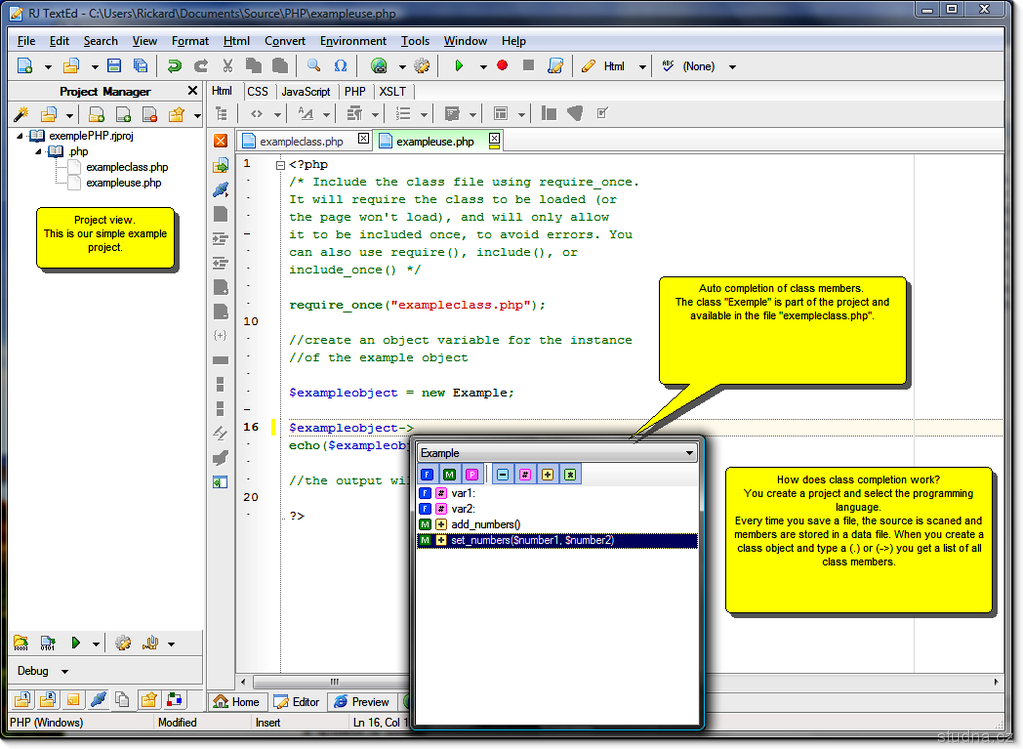Image resolution: width=1023 pixels, height=749 pixels.
Task: Toggle the green M methods filter
Action: pos(450,474)
